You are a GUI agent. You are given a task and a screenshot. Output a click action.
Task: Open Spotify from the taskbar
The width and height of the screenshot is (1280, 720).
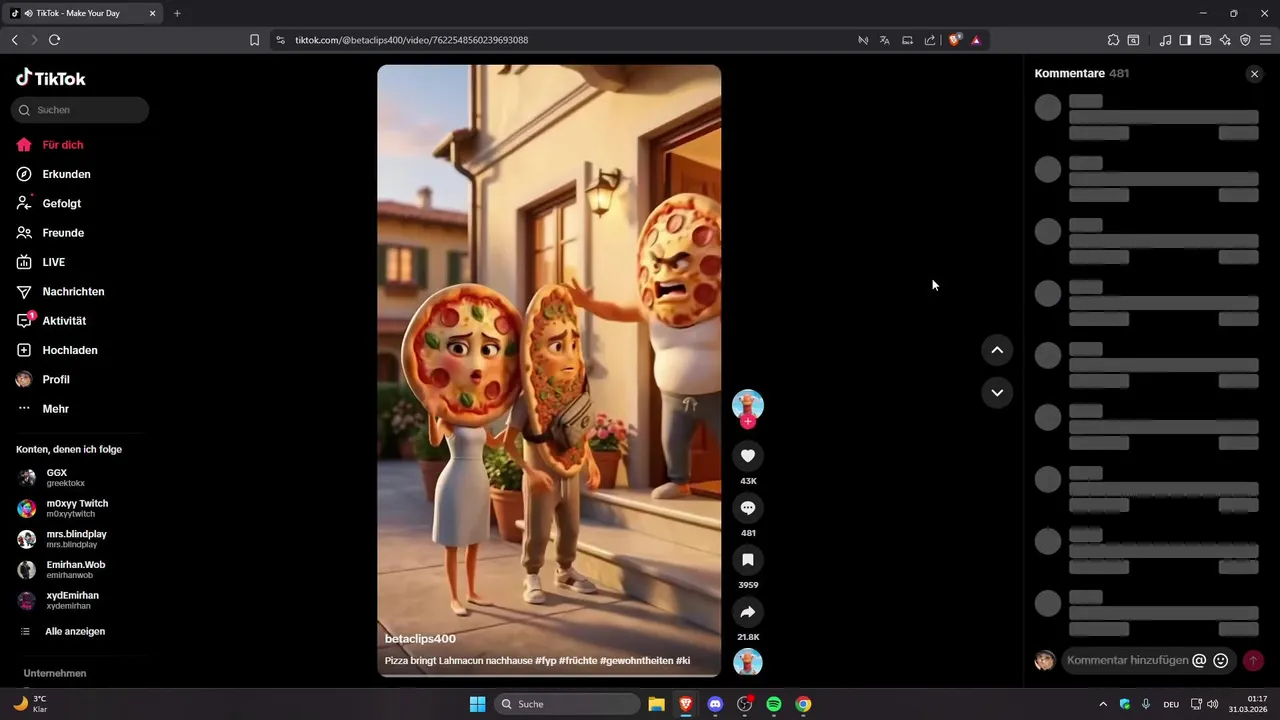click(774, 704)
